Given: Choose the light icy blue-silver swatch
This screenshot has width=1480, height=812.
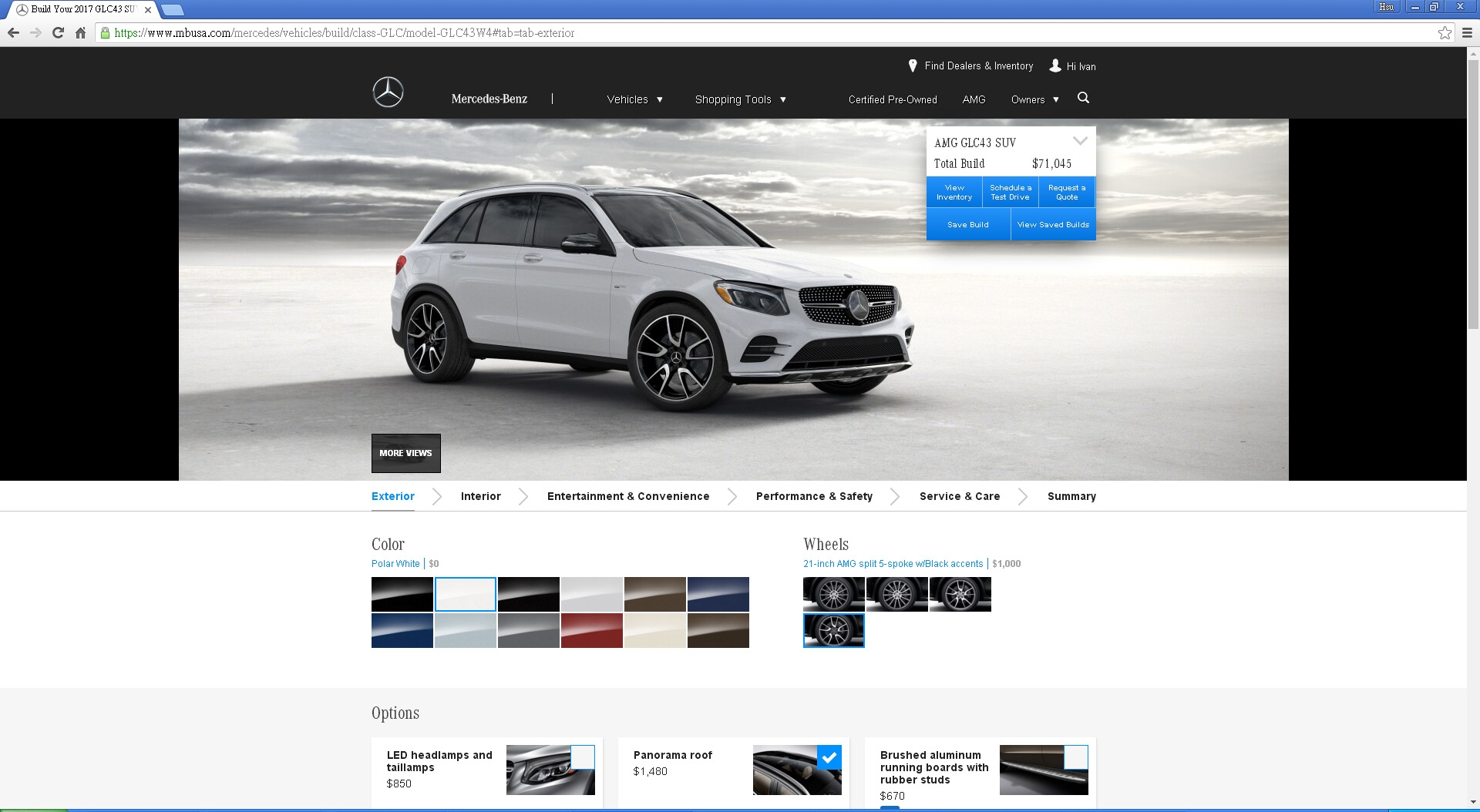Looking at the screenshot, I should click(466, 630).
